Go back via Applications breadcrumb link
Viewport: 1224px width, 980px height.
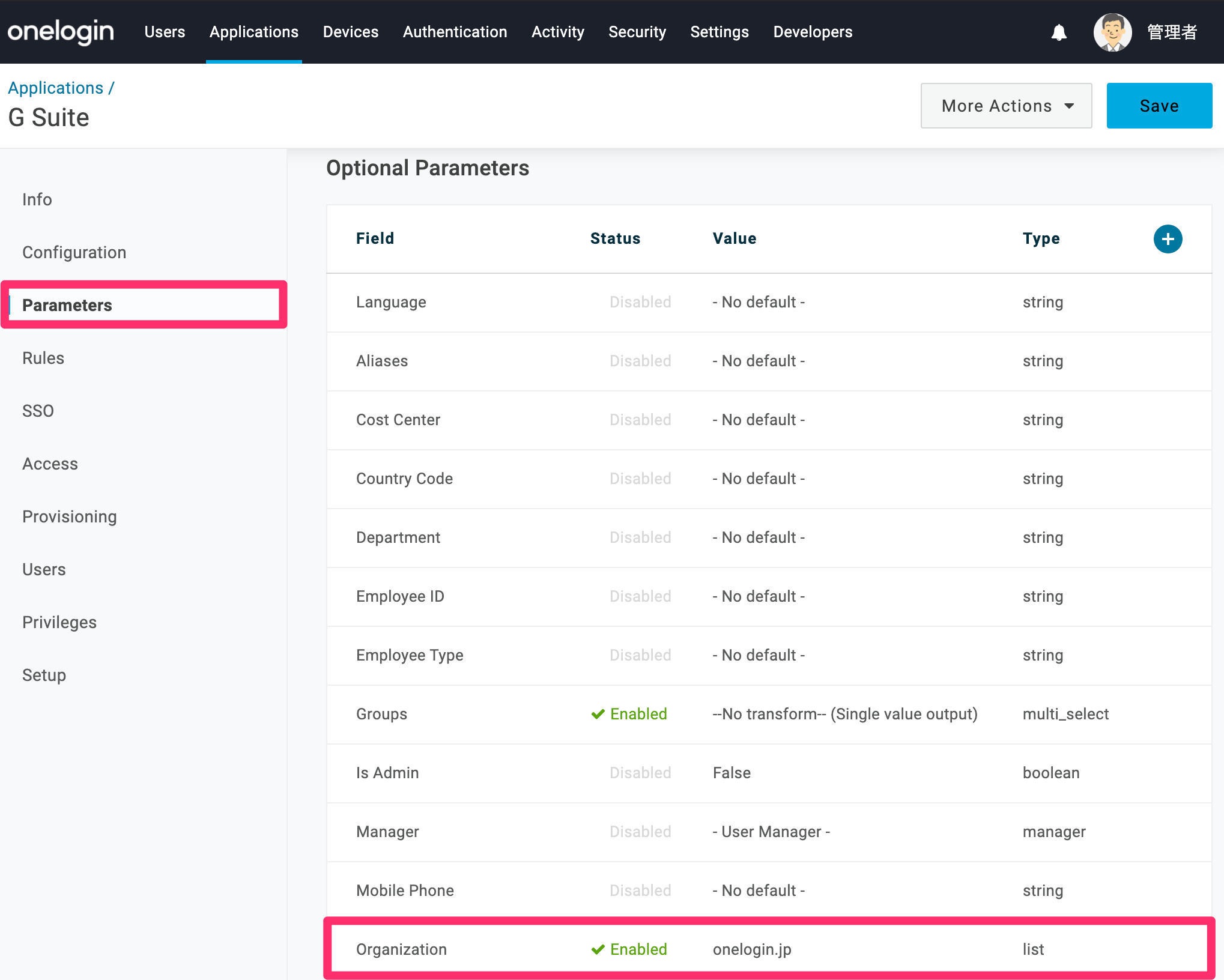pyautogui.click(x=56, y=88)
